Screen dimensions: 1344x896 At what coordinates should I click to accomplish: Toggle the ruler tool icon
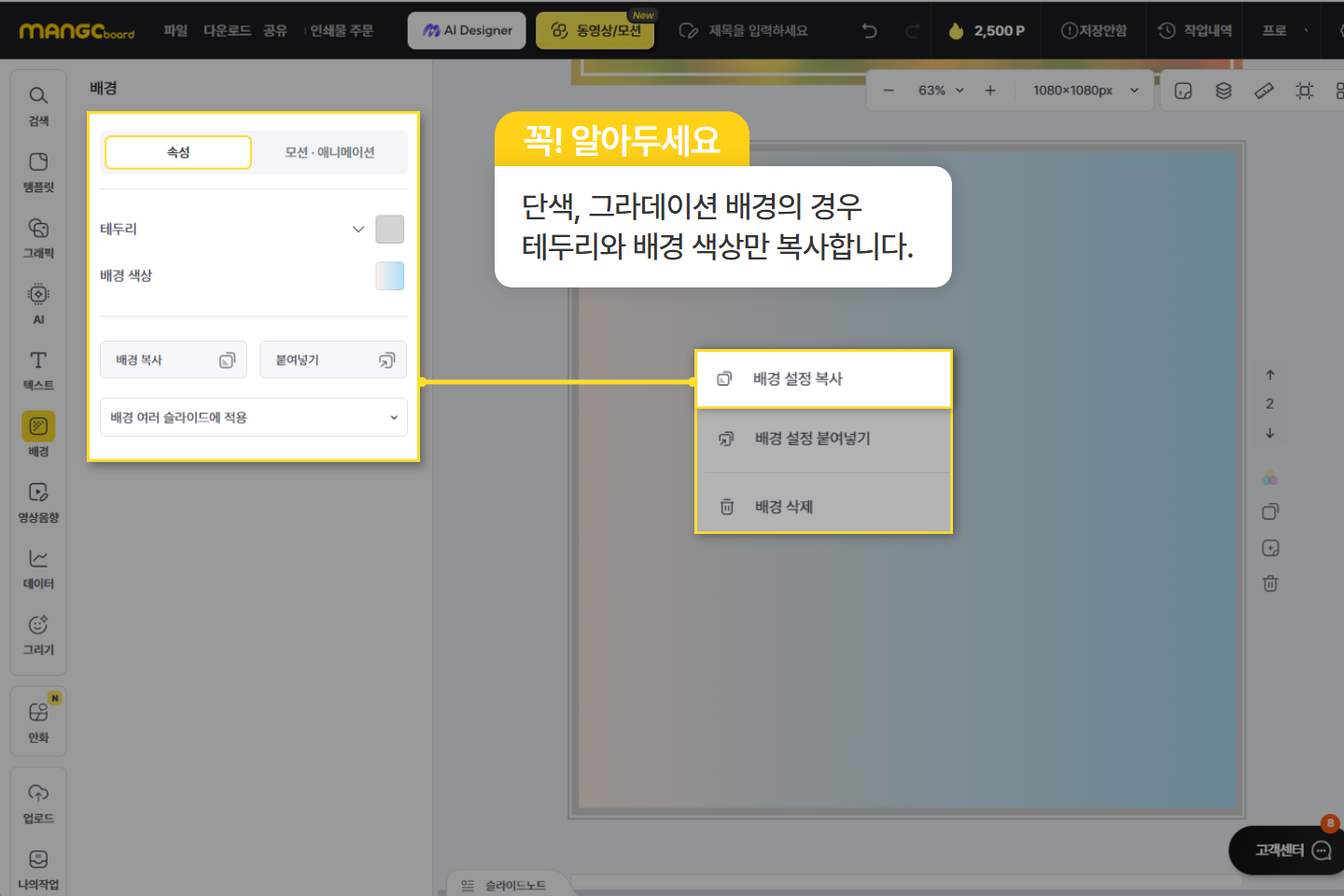[1264, 91]
